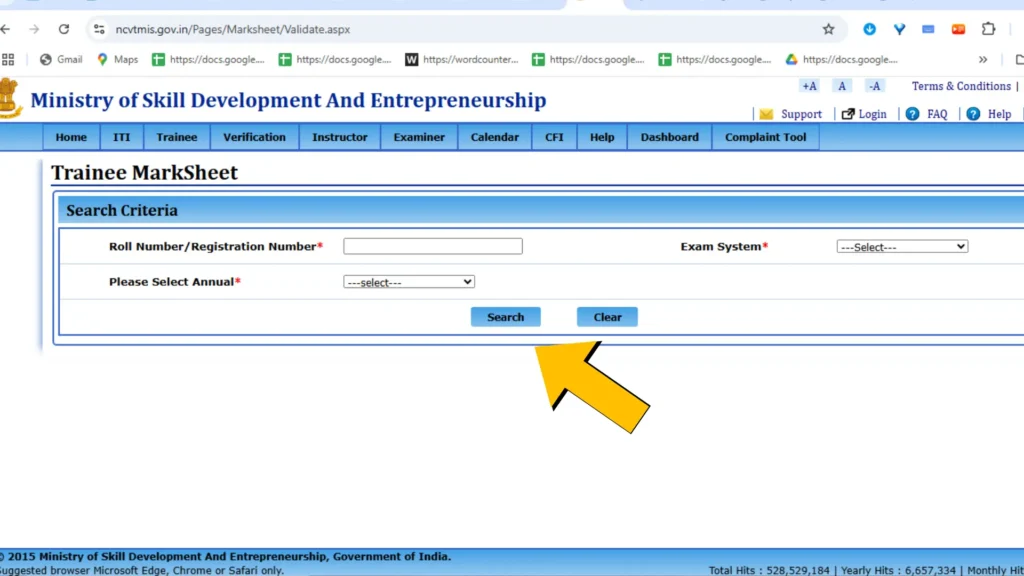This screenshot has width=1024, height=576.
Task: Click the Search button
Action: [505, 317]
